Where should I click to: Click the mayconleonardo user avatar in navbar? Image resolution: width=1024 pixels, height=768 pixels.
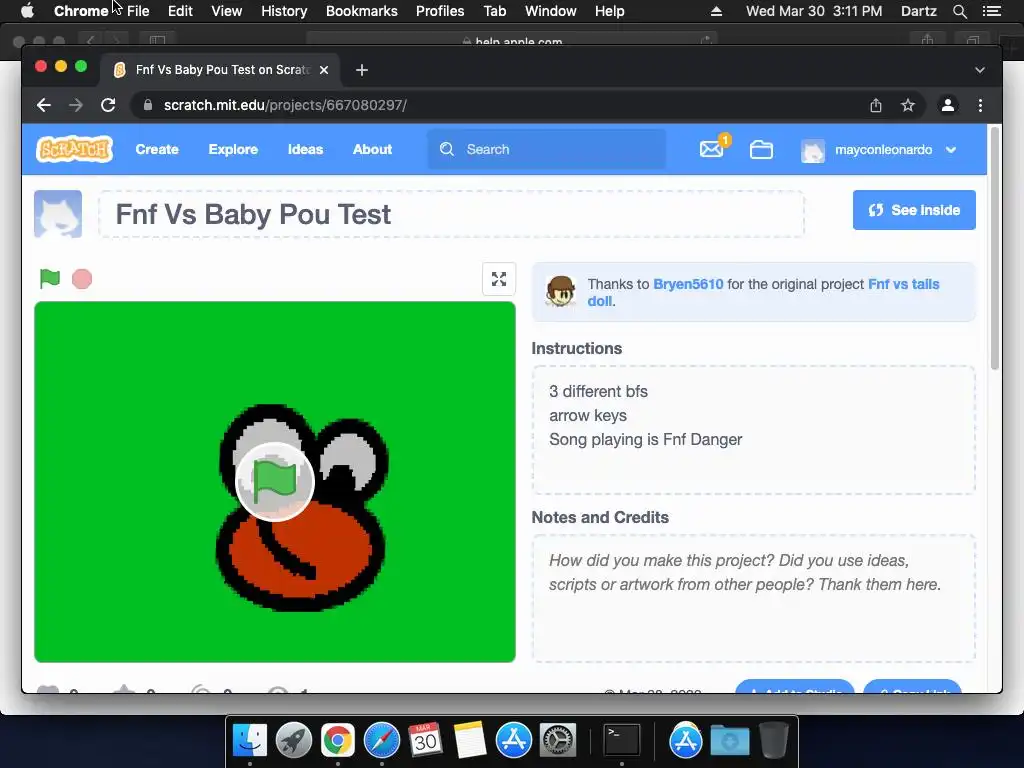point(812,150)
